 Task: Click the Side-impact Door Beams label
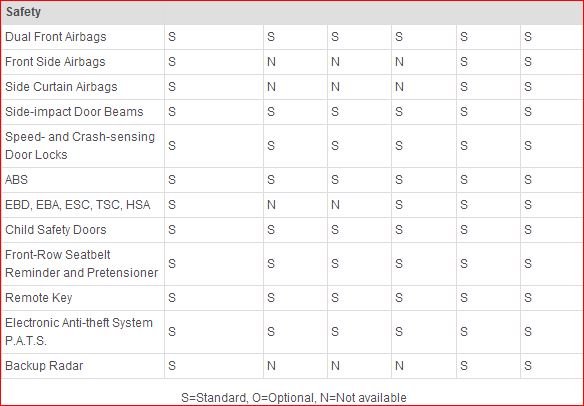(74, 112)
